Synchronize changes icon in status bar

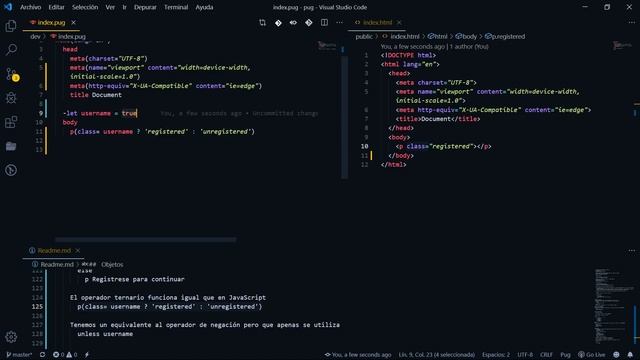(42, 355)
